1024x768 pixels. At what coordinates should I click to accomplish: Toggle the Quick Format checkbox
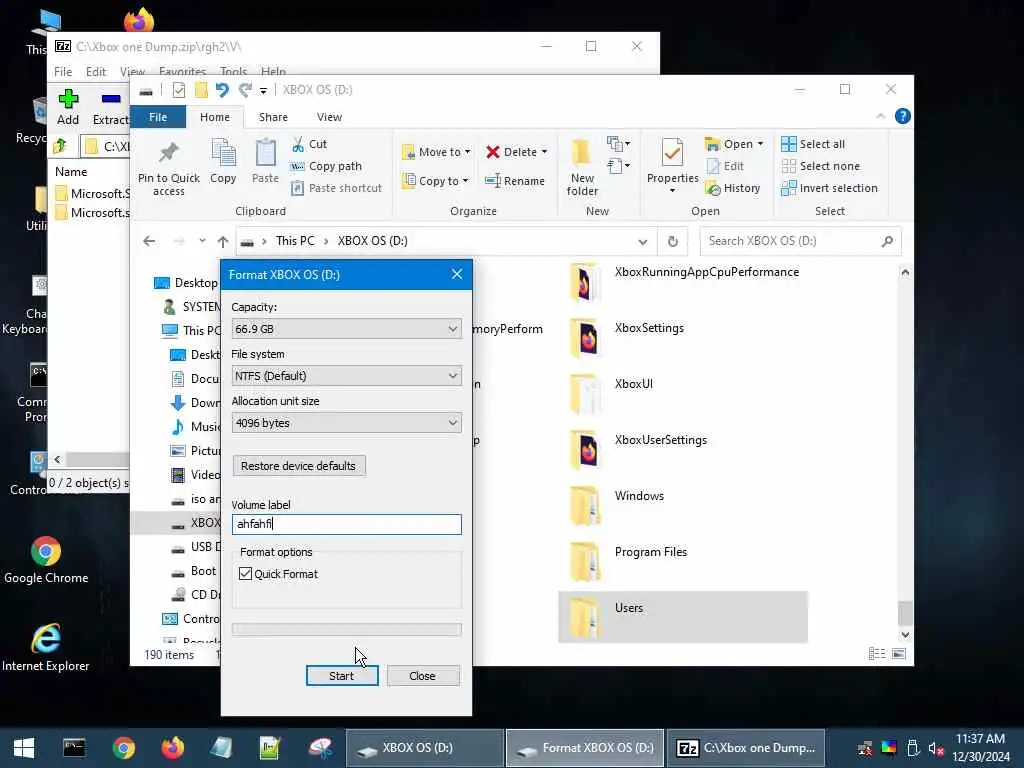click(246, 573)
